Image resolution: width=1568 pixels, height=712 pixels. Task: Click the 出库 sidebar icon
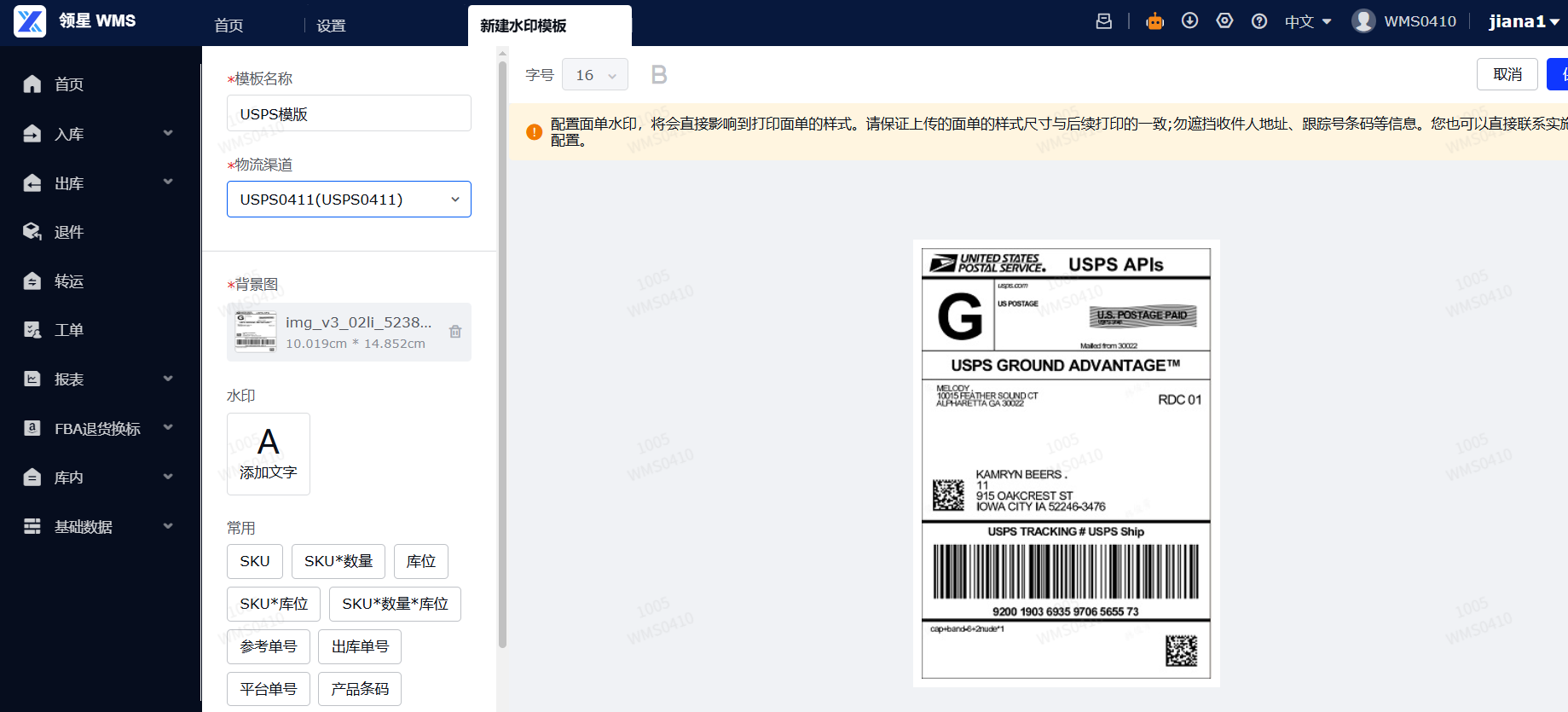(x=32, y=183)
